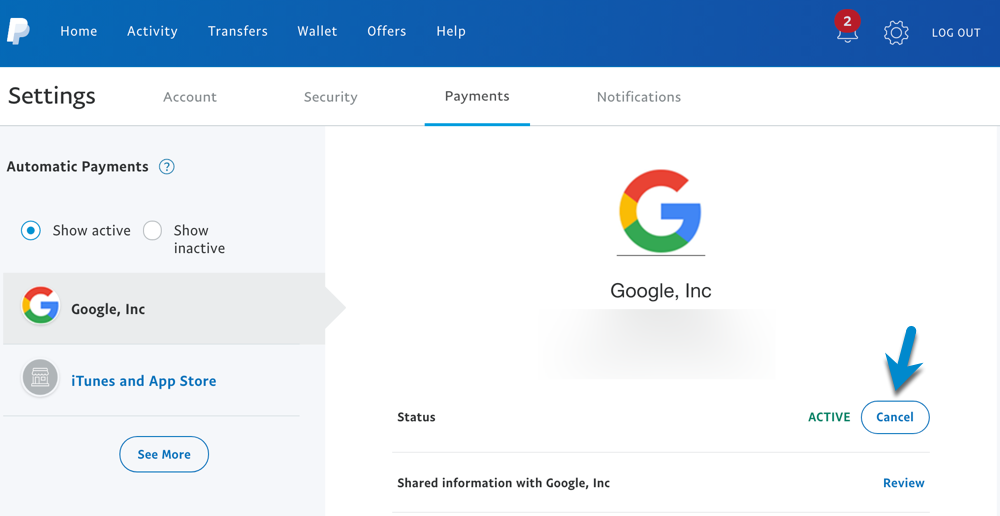Review shared information with Google, Inc
1000x516 pixels.
[904, 483]
